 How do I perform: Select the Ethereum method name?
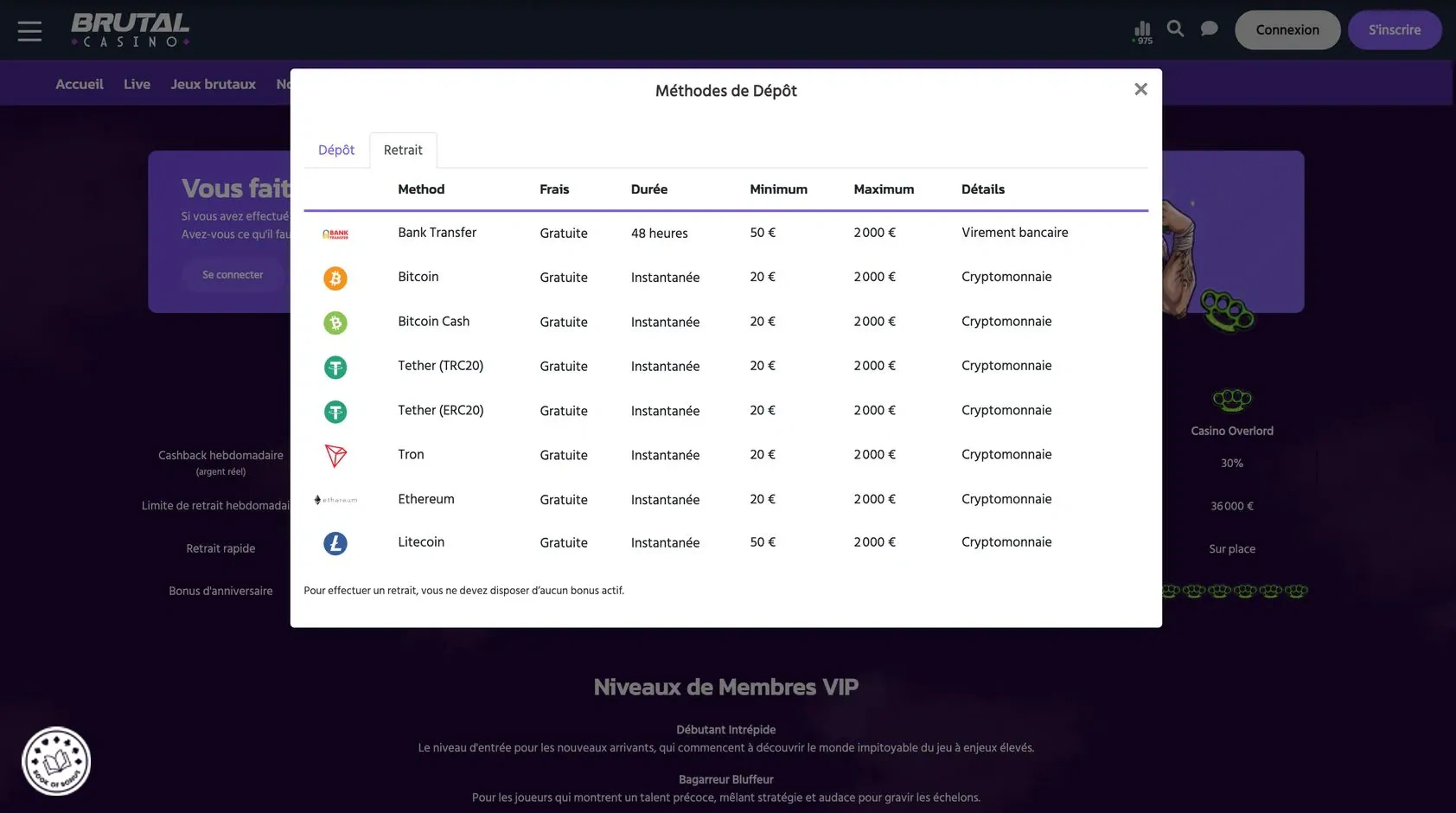[x=425, y=498]
